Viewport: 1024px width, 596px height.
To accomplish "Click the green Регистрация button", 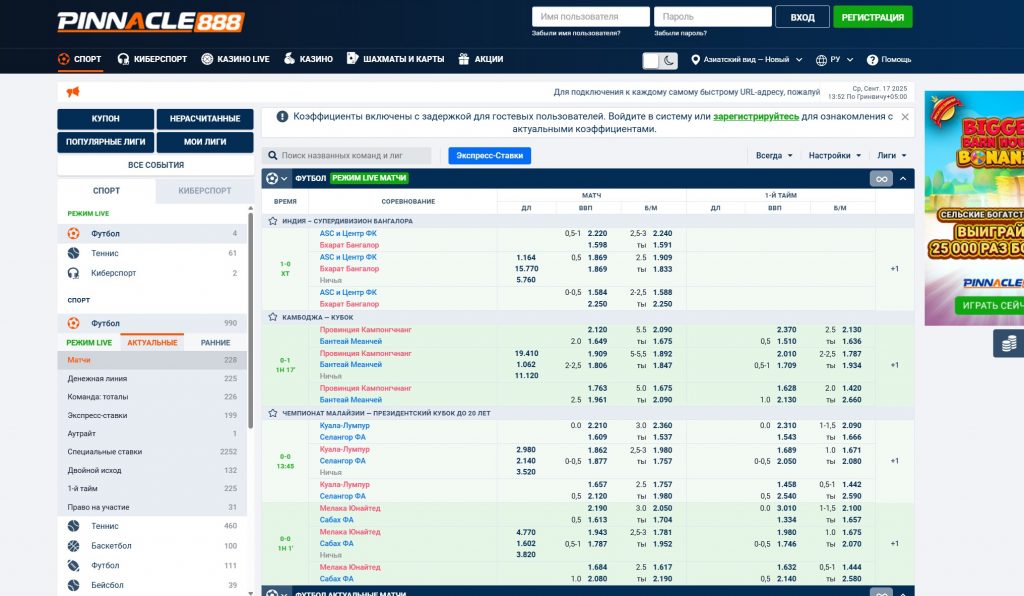I will pyautogui.click(x=872, y=17).
